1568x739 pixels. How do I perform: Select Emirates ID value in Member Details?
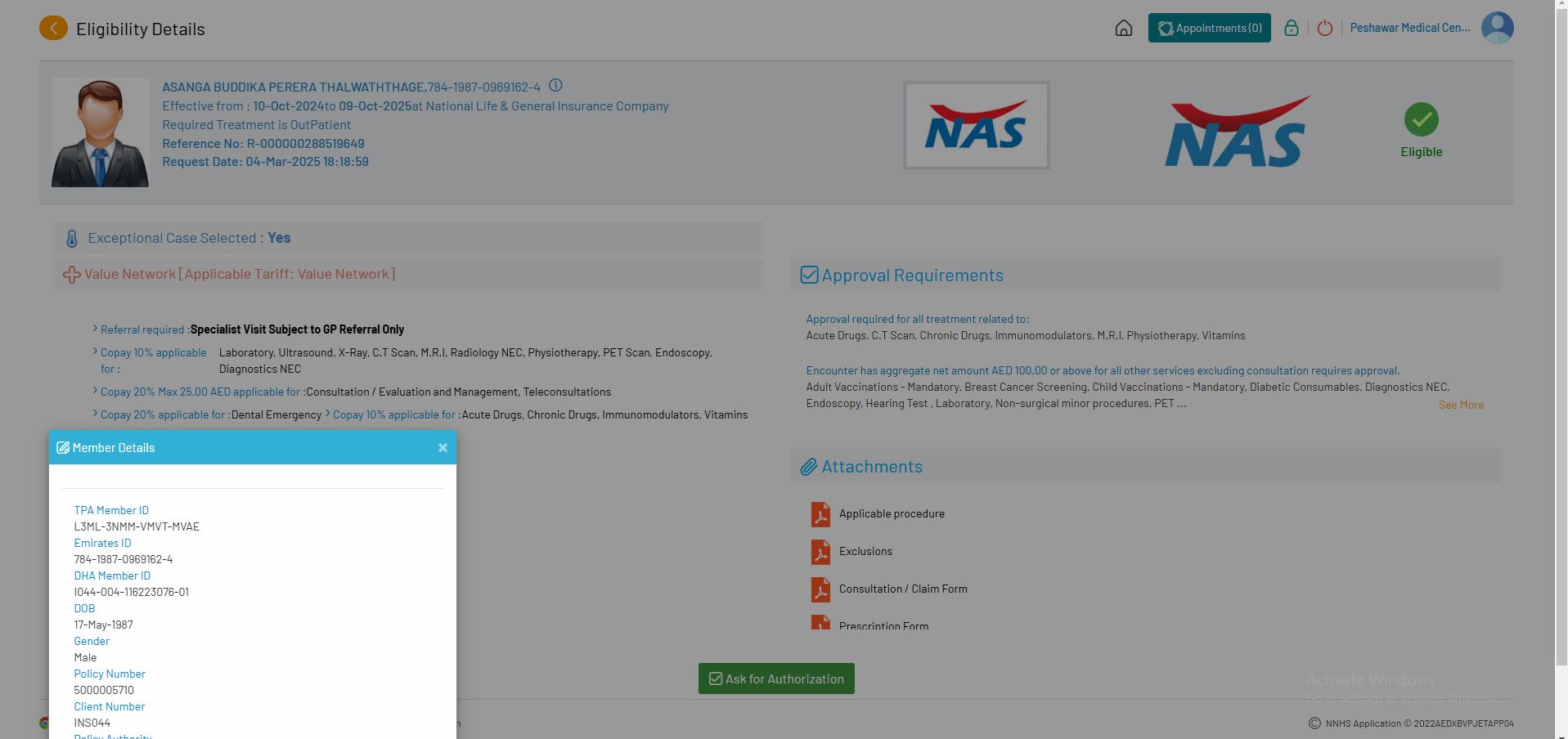(x=124, y=559)
